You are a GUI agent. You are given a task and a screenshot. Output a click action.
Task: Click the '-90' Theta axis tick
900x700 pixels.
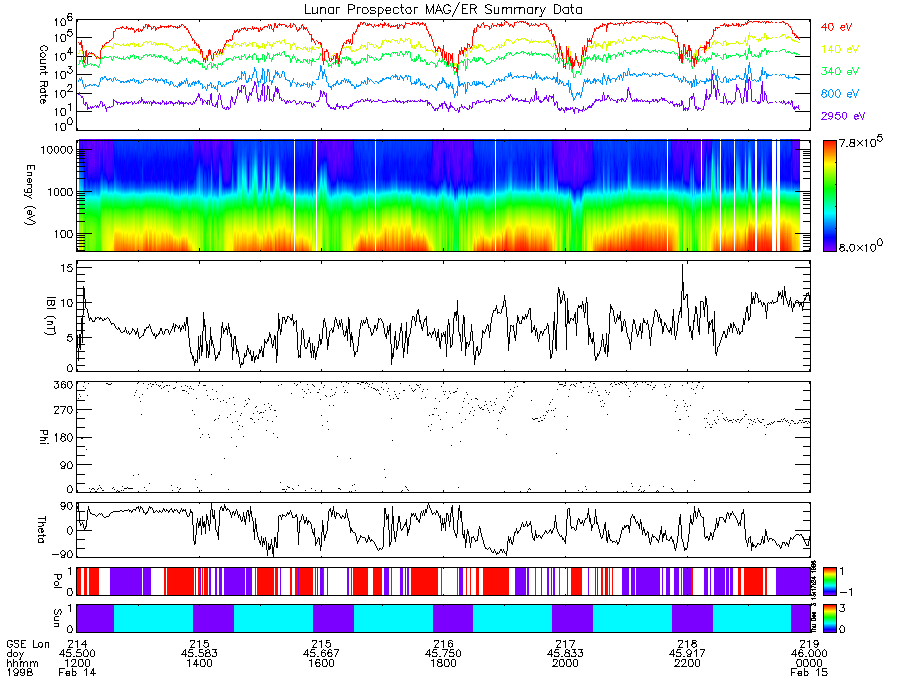64,554
